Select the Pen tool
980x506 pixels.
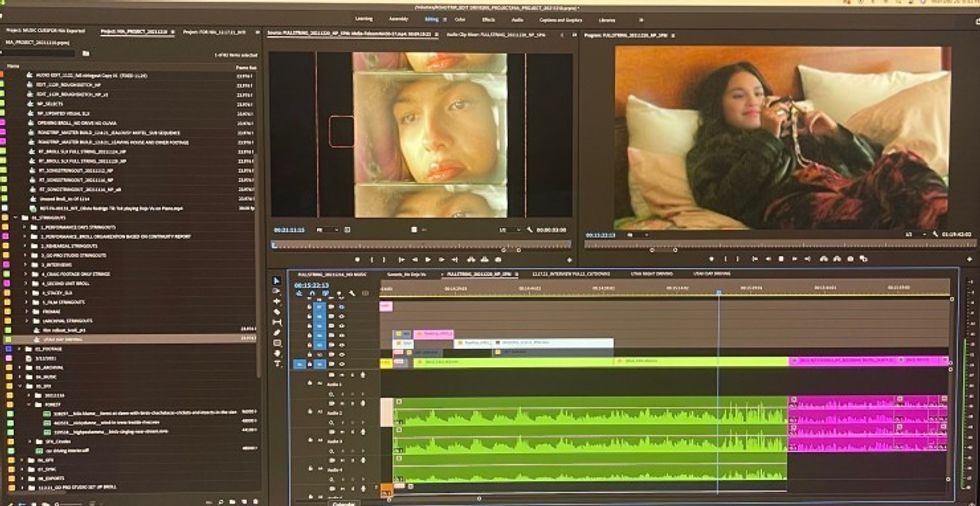tap(277, 332)
